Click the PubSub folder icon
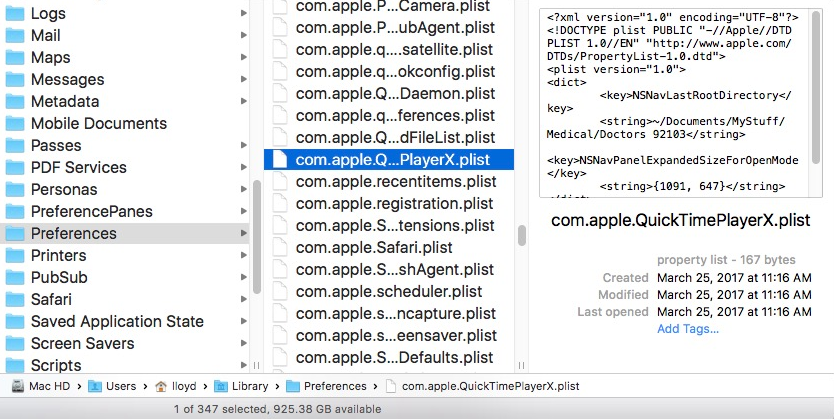 pos(14,277)
